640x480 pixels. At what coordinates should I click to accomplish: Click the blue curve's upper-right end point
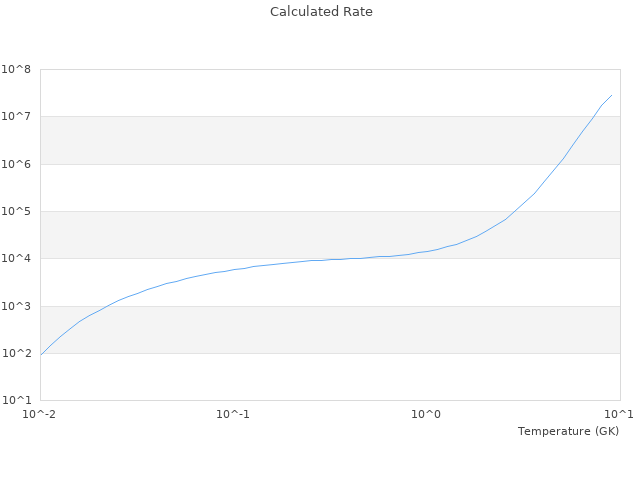pyautogui.click(x=611, y=96)
